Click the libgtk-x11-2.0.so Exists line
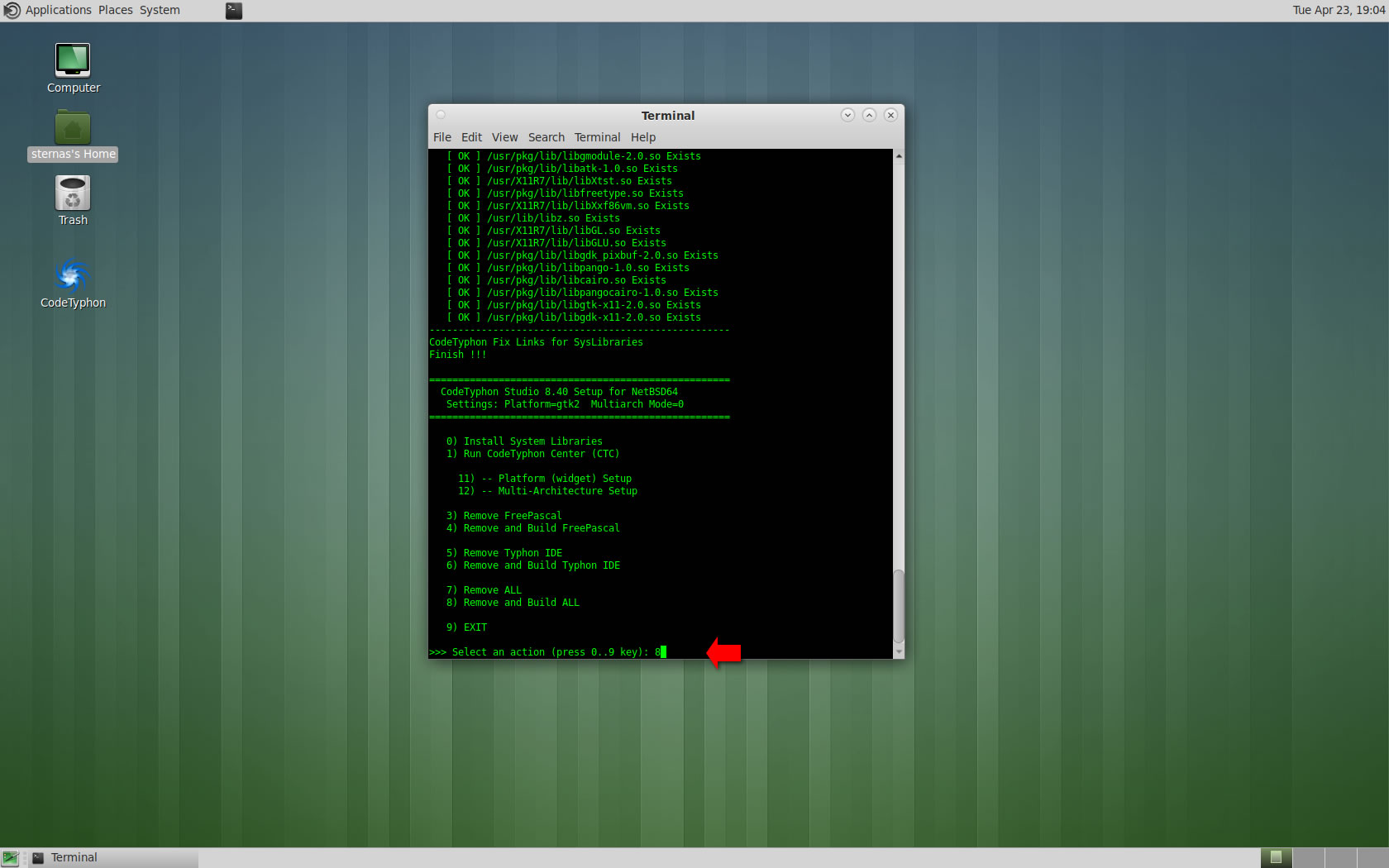This screenshot has width=1389, height=868. click(574, 305)
